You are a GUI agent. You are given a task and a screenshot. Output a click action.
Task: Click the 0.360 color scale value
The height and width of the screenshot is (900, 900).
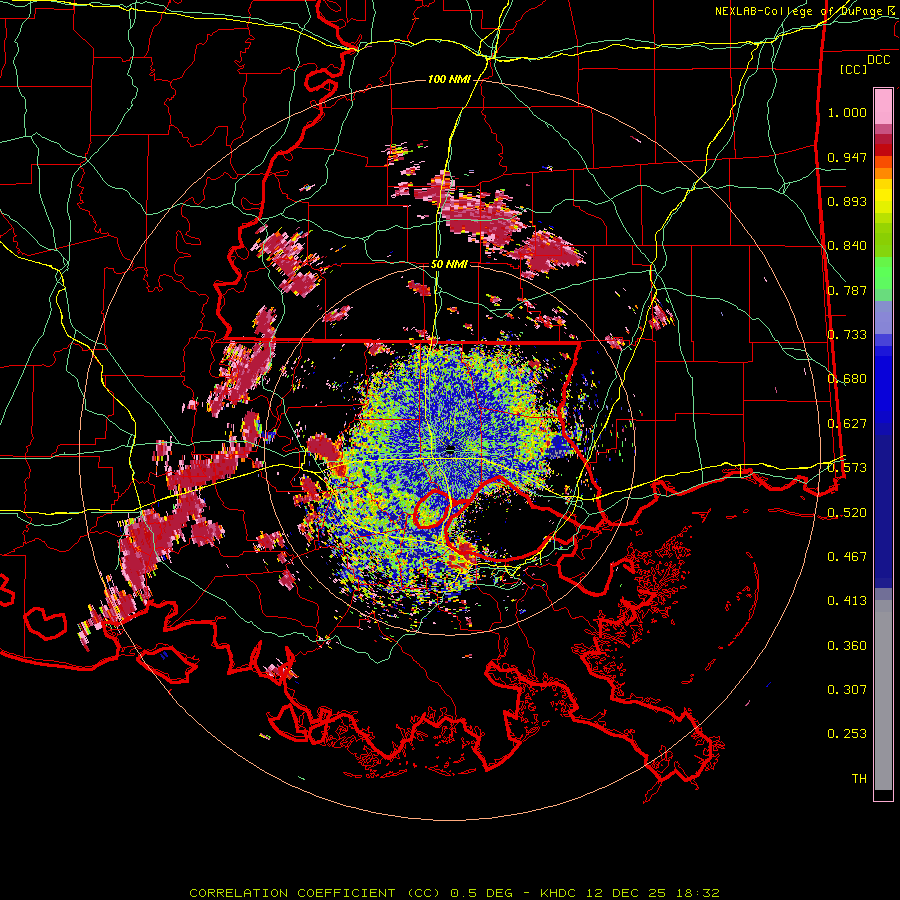pyautogui.click(x=847, y=646)
